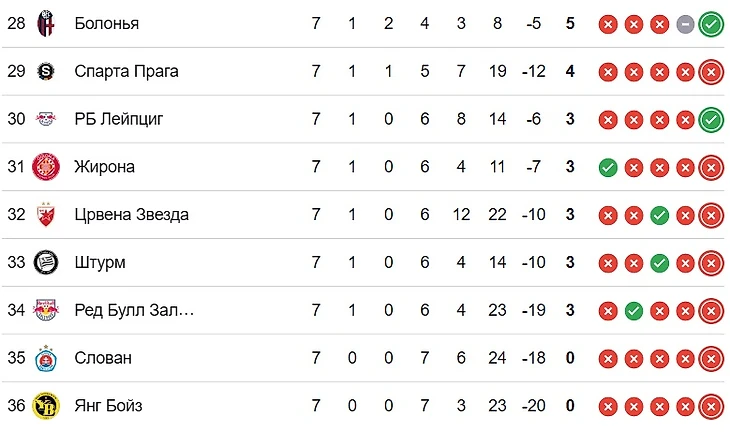The width and height of the screenshot is (730, 432).
Task: Click the Girona red crest icon
Action: pyautogui.click(x=46, y=167)
